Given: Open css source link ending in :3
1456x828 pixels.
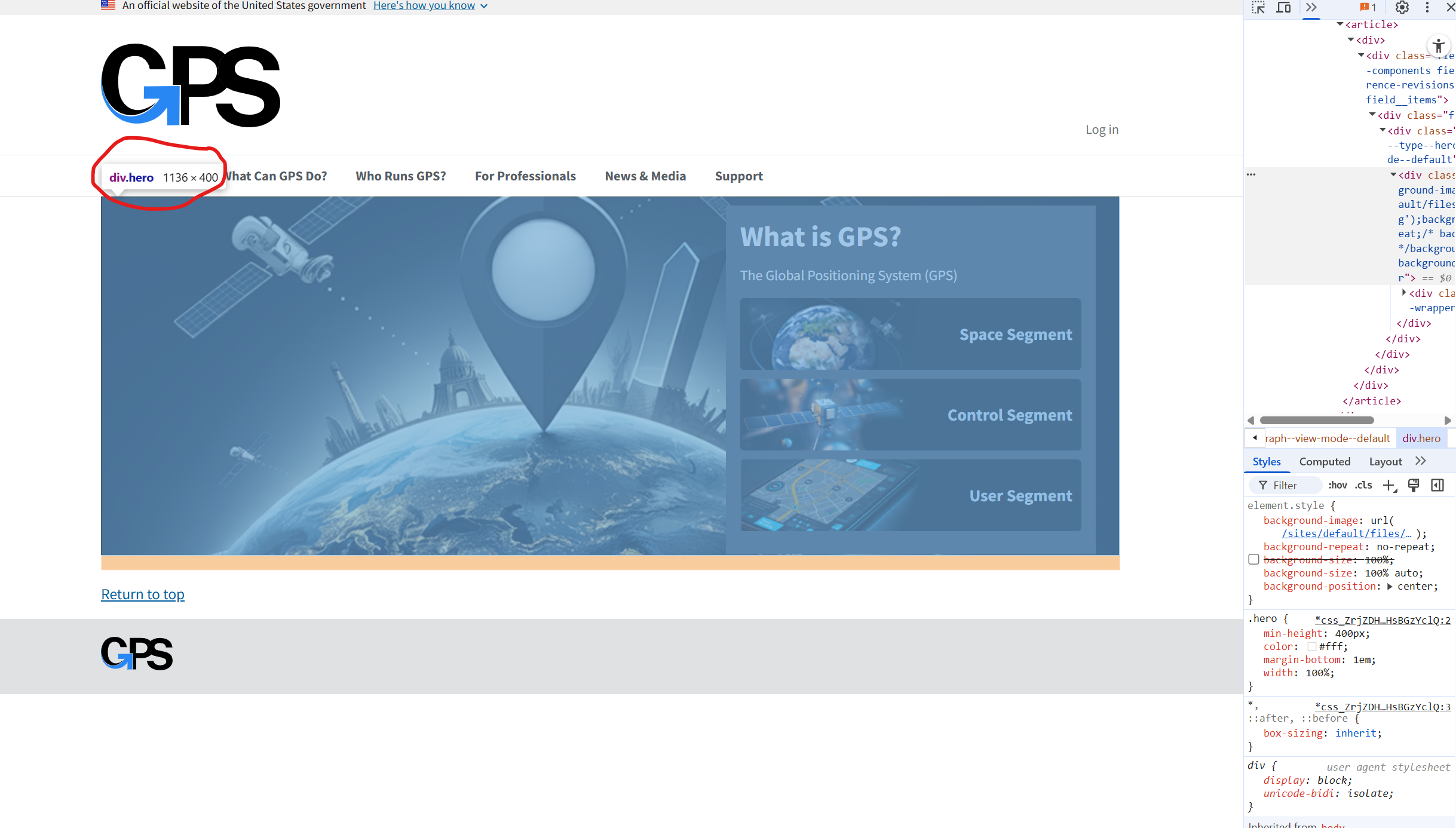Looking at the screenshot, I should coord(1383,707).
